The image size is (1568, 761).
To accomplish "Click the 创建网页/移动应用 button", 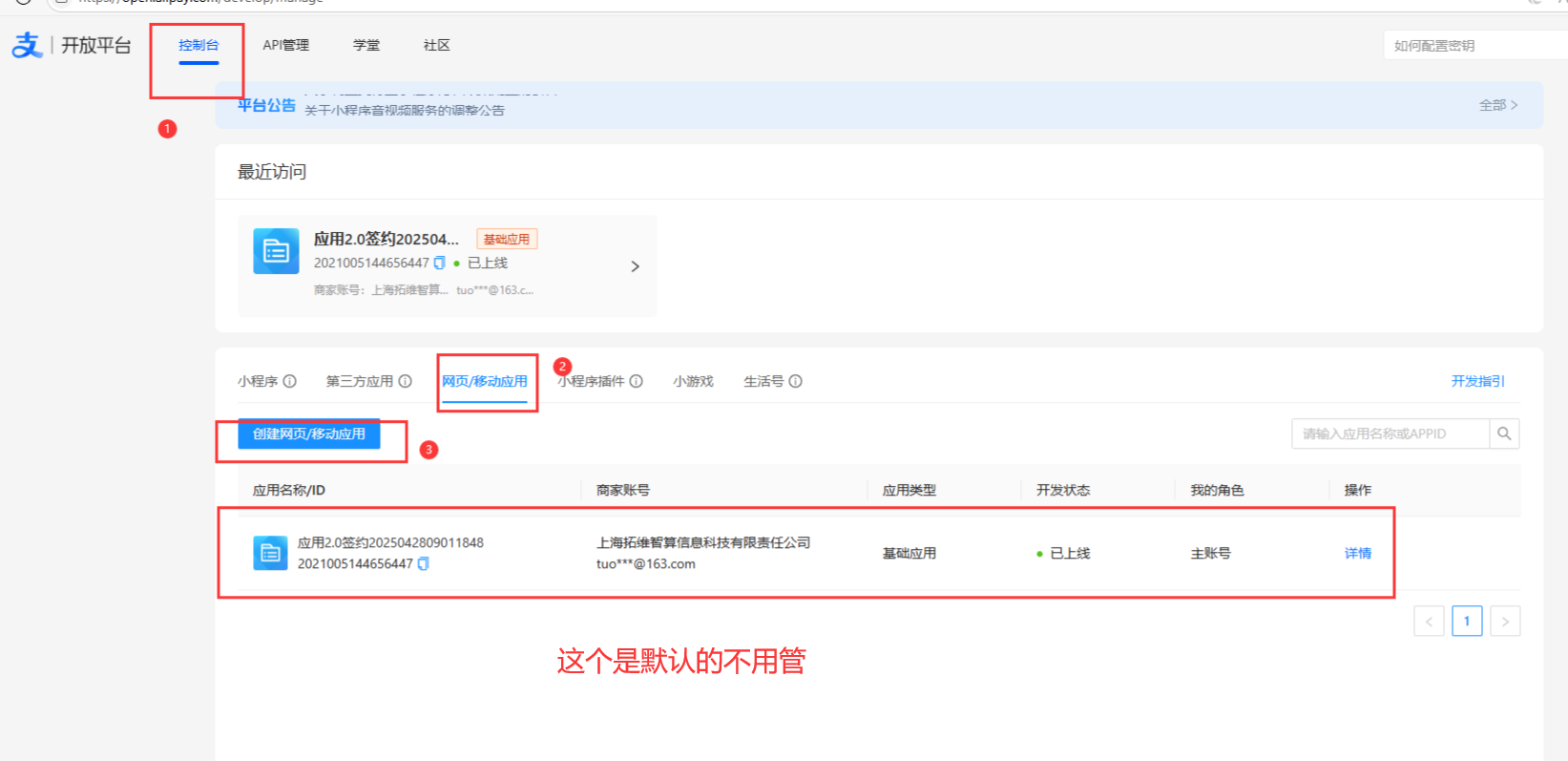I will (309, 433).
